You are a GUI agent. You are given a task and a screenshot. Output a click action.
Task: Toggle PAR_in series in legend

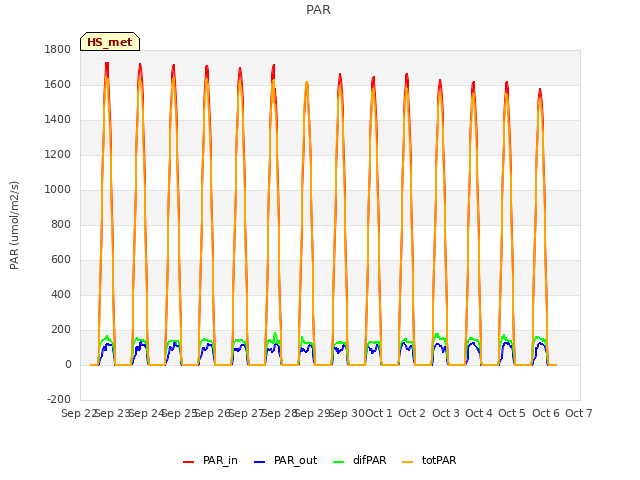point(211,460)
